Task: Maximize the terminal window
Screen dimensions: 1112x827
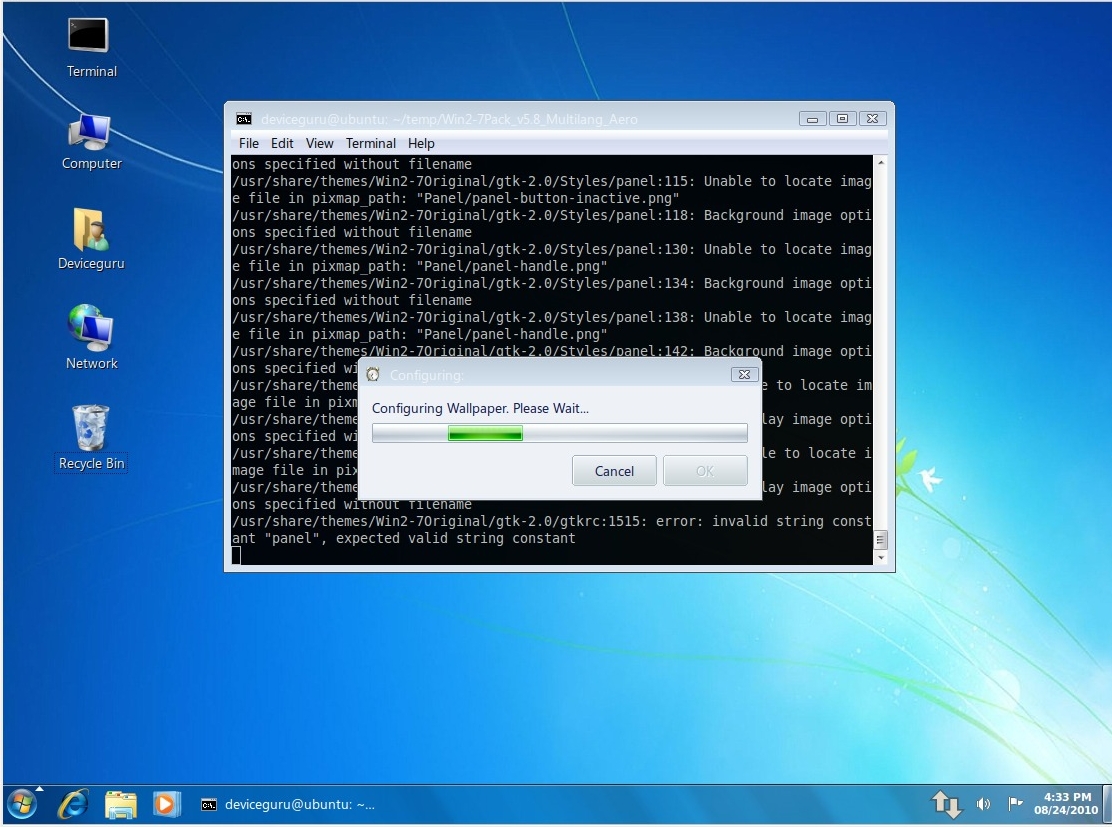Action: pyautogui.click(x=843, y=119)
